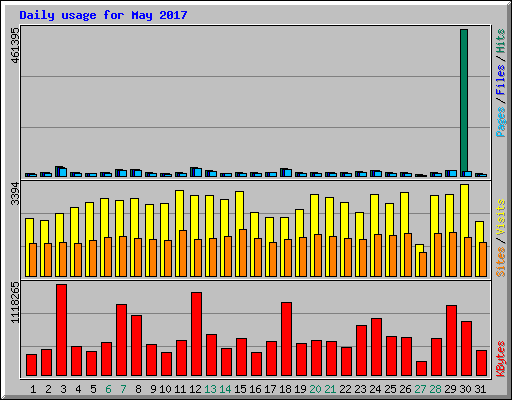Click the day 18 x-axis label
Screen dimensions: 512x400
pyautogui.click(x=285, y=389)
